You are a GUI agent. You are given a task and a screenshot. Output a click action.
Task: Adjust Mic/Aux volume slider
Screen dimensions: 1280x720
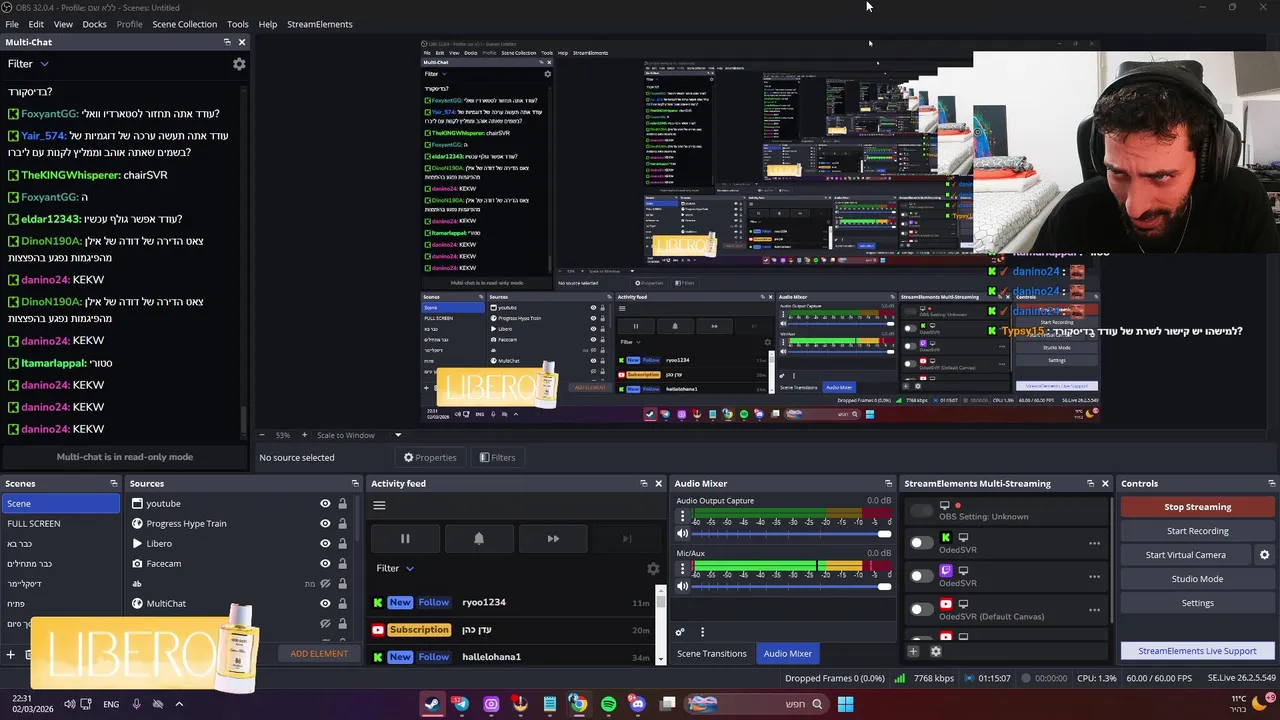(x=792, y=586)
